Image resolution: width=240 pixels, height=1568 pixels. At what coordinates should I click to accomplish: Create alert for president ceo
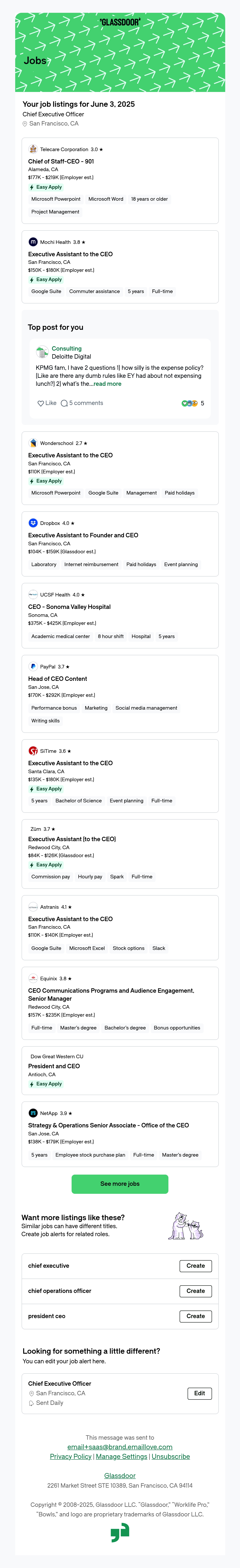coord(196,1316)
